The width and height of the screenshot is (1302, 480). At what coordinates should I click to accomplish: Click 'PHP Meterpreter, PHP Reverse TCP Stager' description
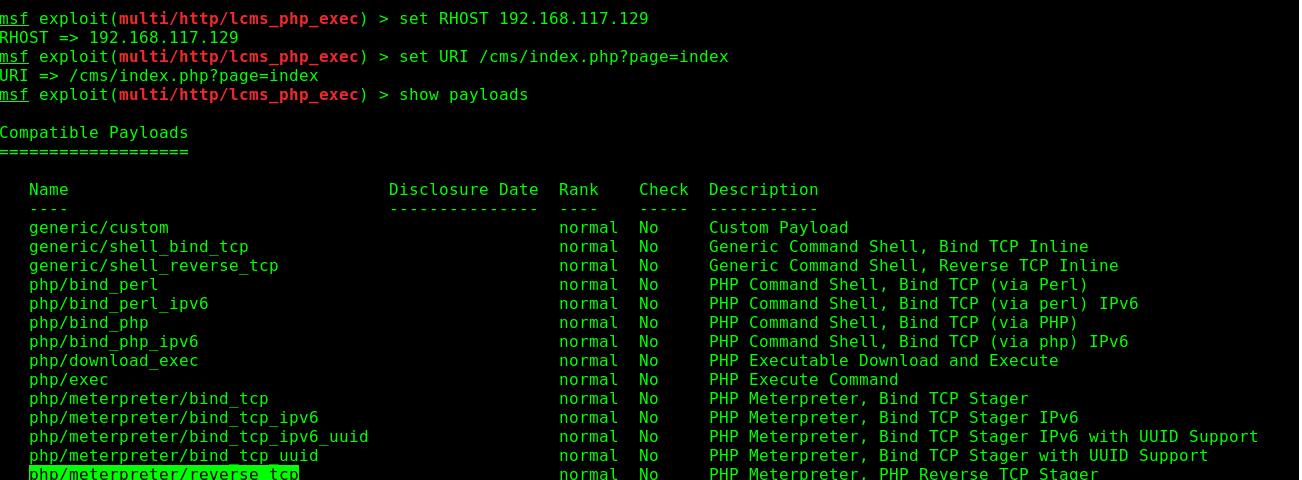point(904,473)
